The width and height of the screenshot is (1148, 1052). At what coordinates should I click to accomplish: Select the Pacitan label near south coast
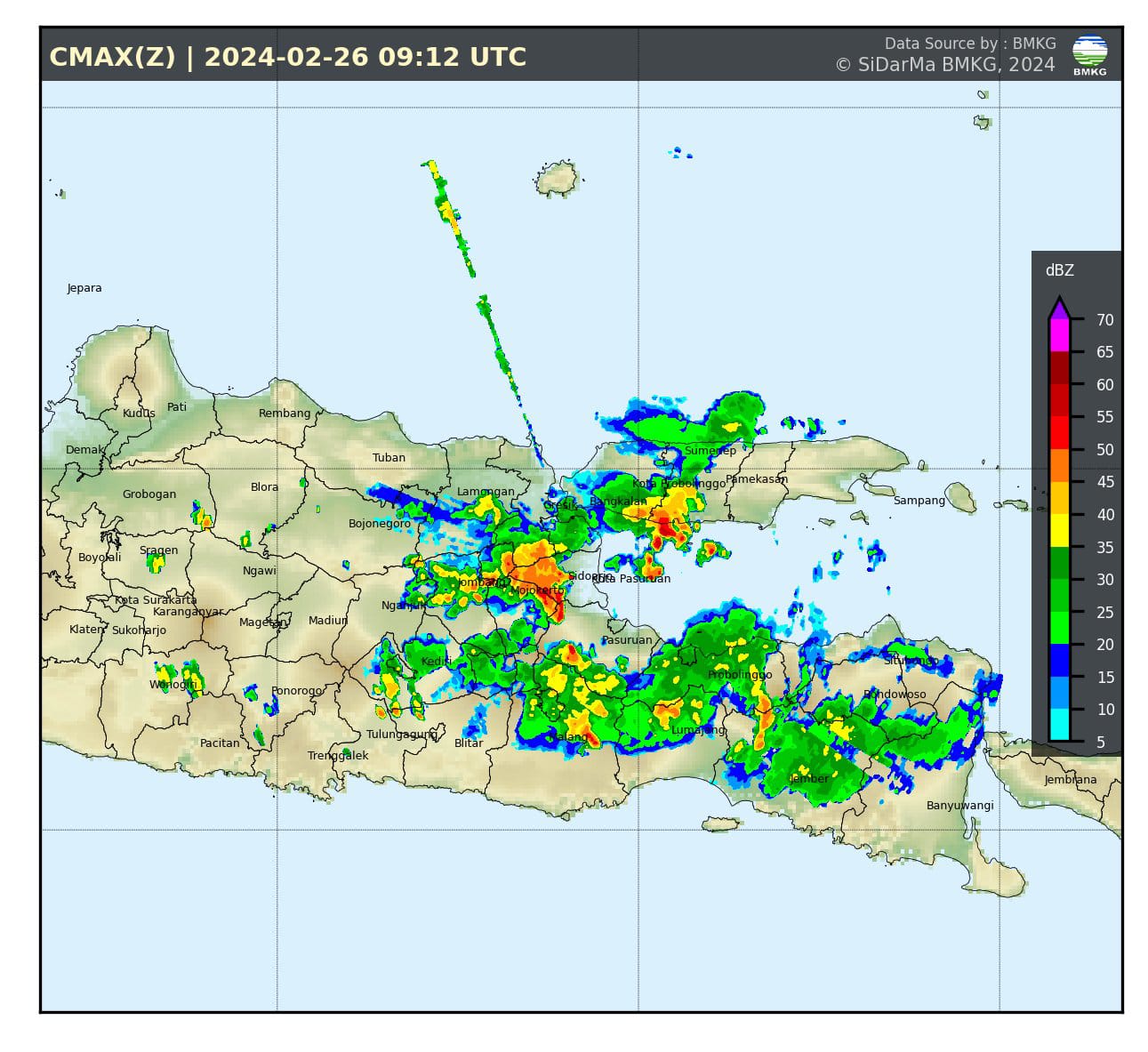coord(220,743)
